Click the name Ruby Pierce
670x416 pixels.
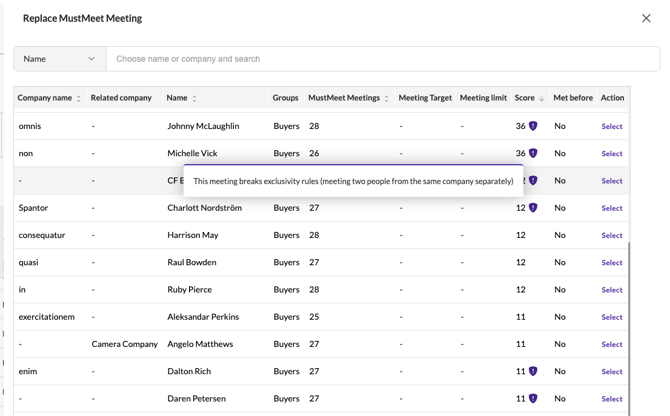click(x=190, y=290)
